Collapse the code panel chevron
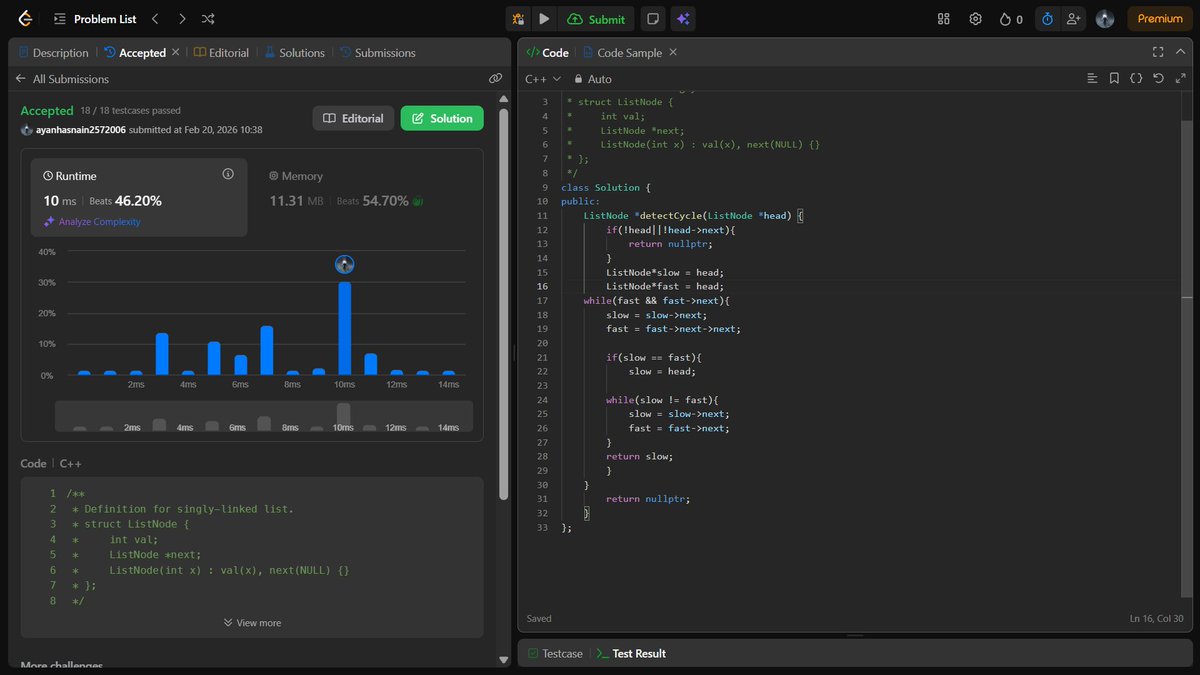The image size is (1200, 675). 1180,52
